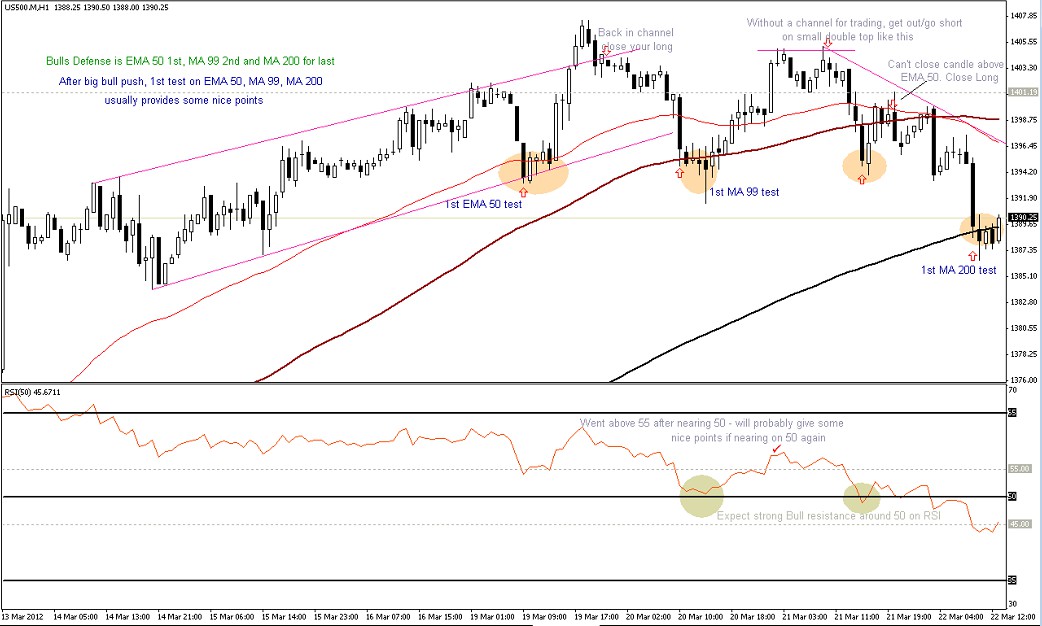Click the 1394.20 price scale label

tap(1023, 171)
